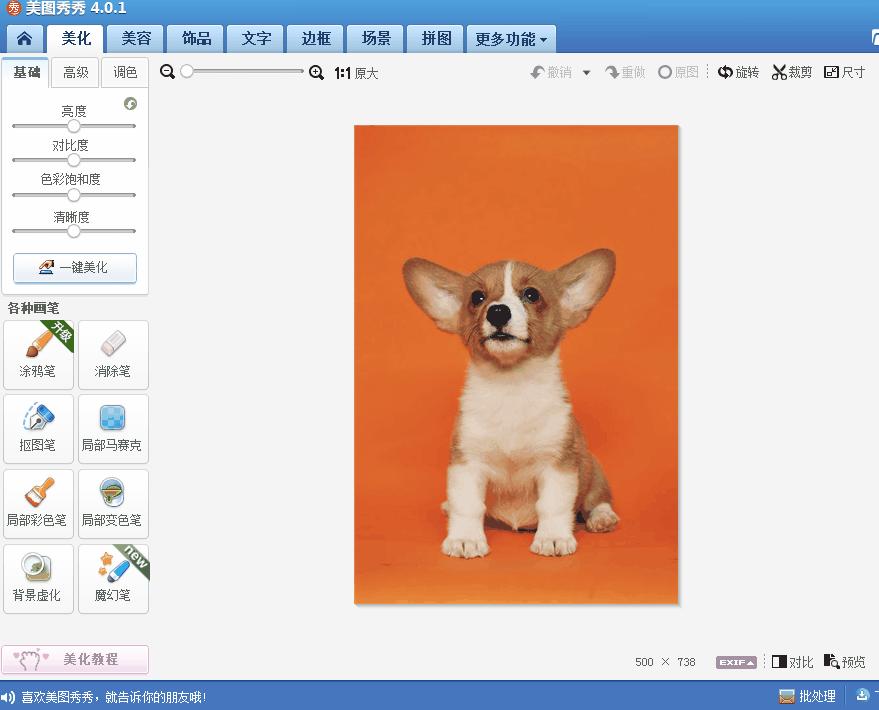Click the 亮度 brightness slider handle

coord(73,126)
